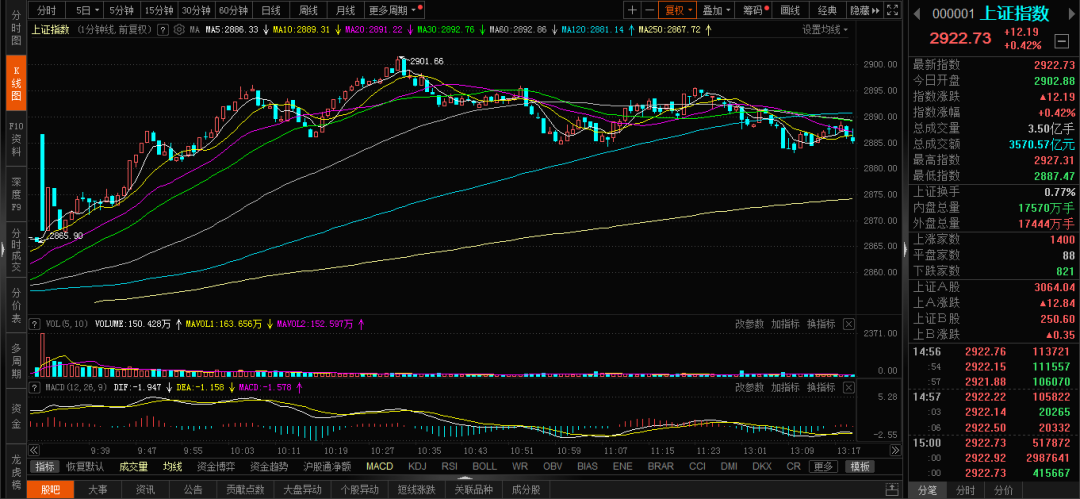1080x499 pixels.
Task: Toggle 均线 moving average overlay
Action: [x=172, y=467]
